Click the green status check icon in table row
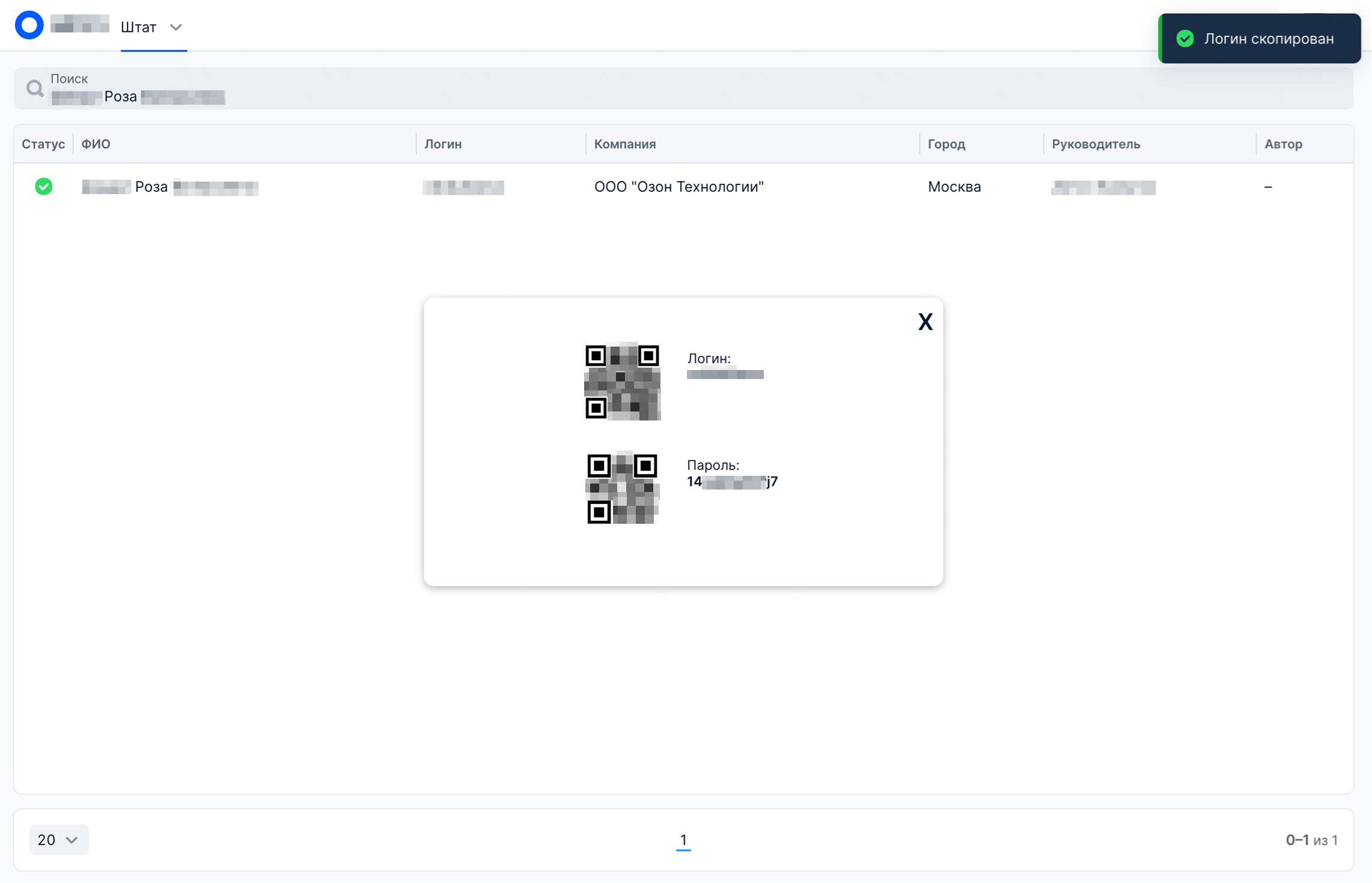Screen dimensions: 1372x883 [43, 187]
